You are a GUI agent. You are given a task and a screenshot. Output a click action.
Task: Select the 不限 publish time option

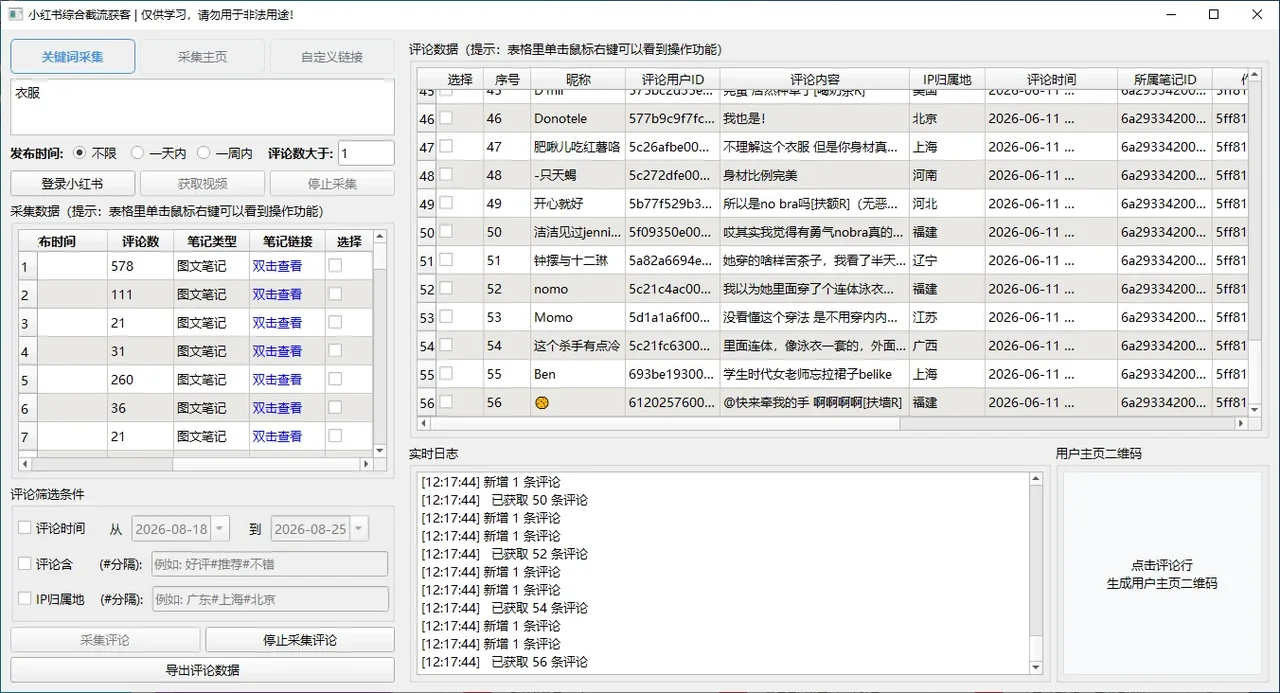point(80,153)
